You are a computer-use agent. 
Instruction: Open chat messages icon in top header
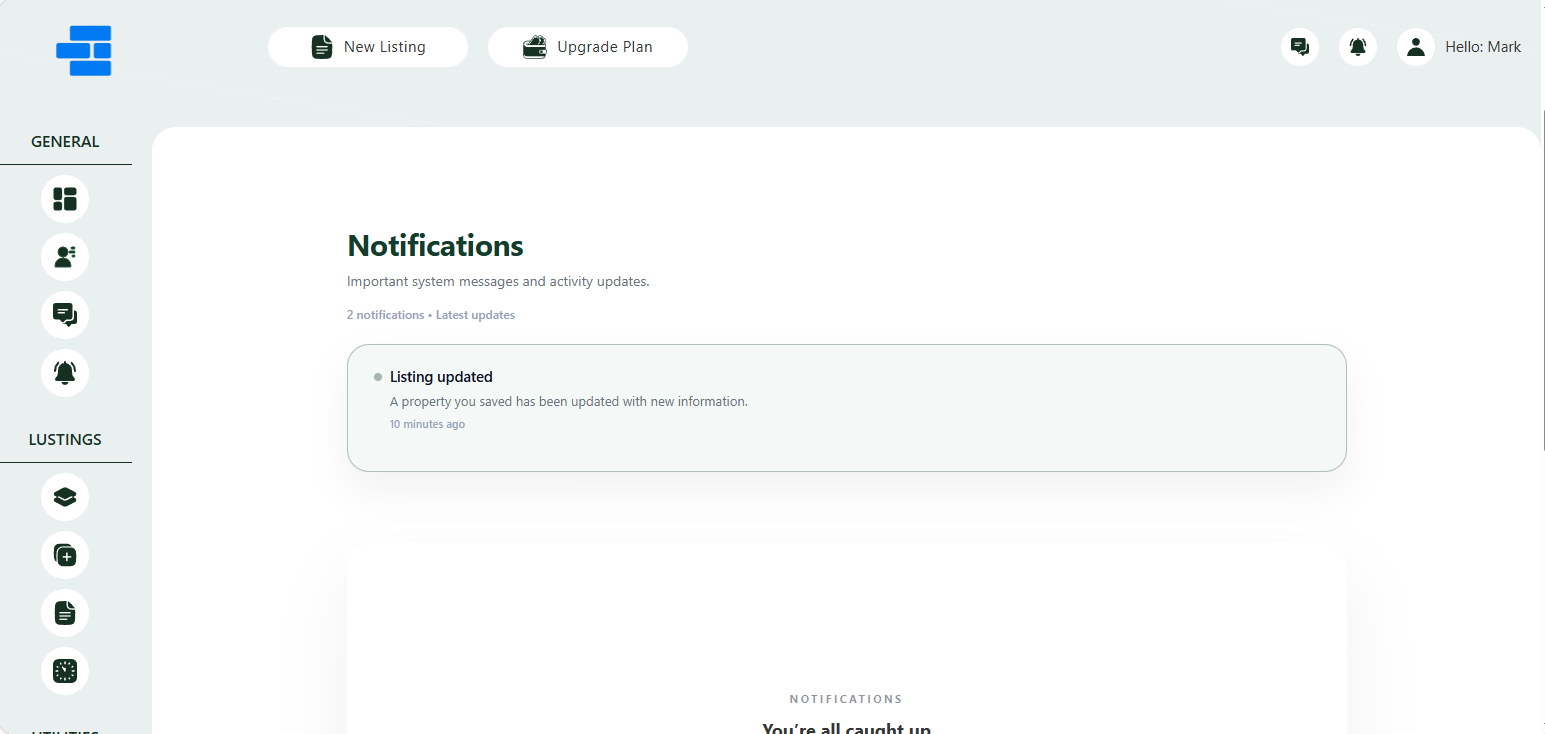point(1299,47)
